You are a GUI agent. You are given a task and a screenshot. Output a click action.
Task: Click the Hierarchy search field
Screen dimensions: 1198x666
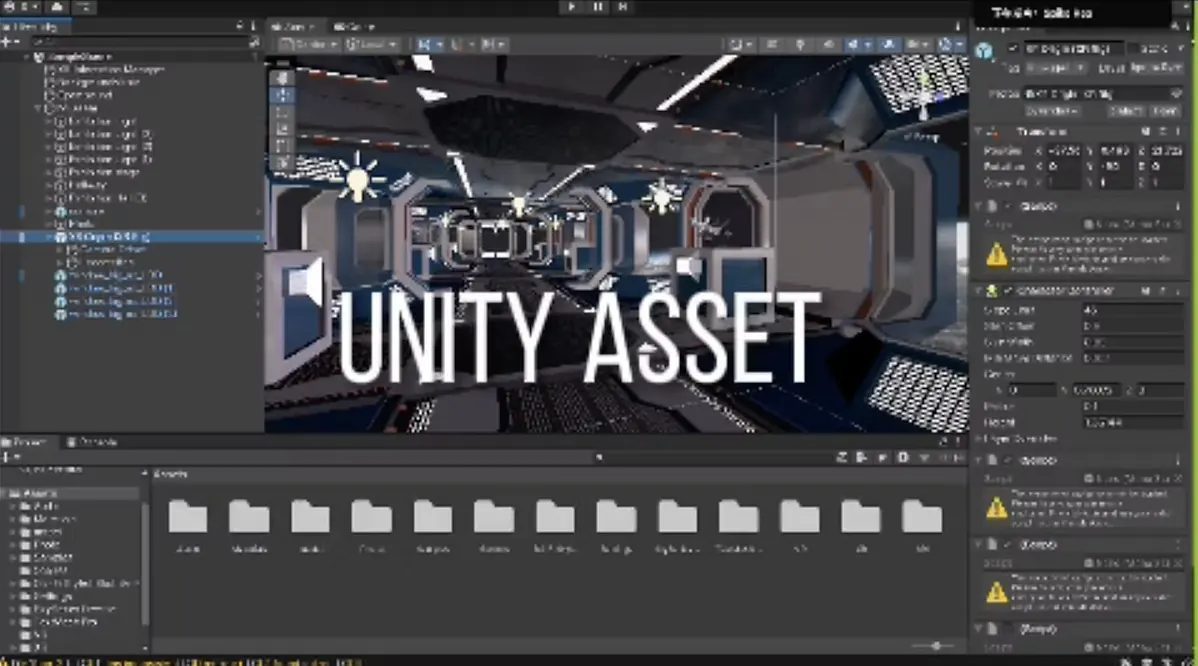coord(139,42)
